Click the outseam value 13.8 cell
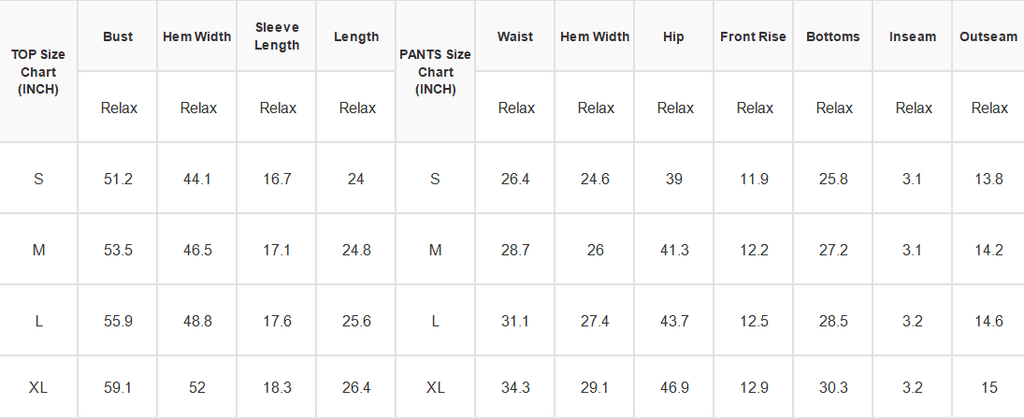Viewport: 1024px width, 419px height. pos(988,178)
